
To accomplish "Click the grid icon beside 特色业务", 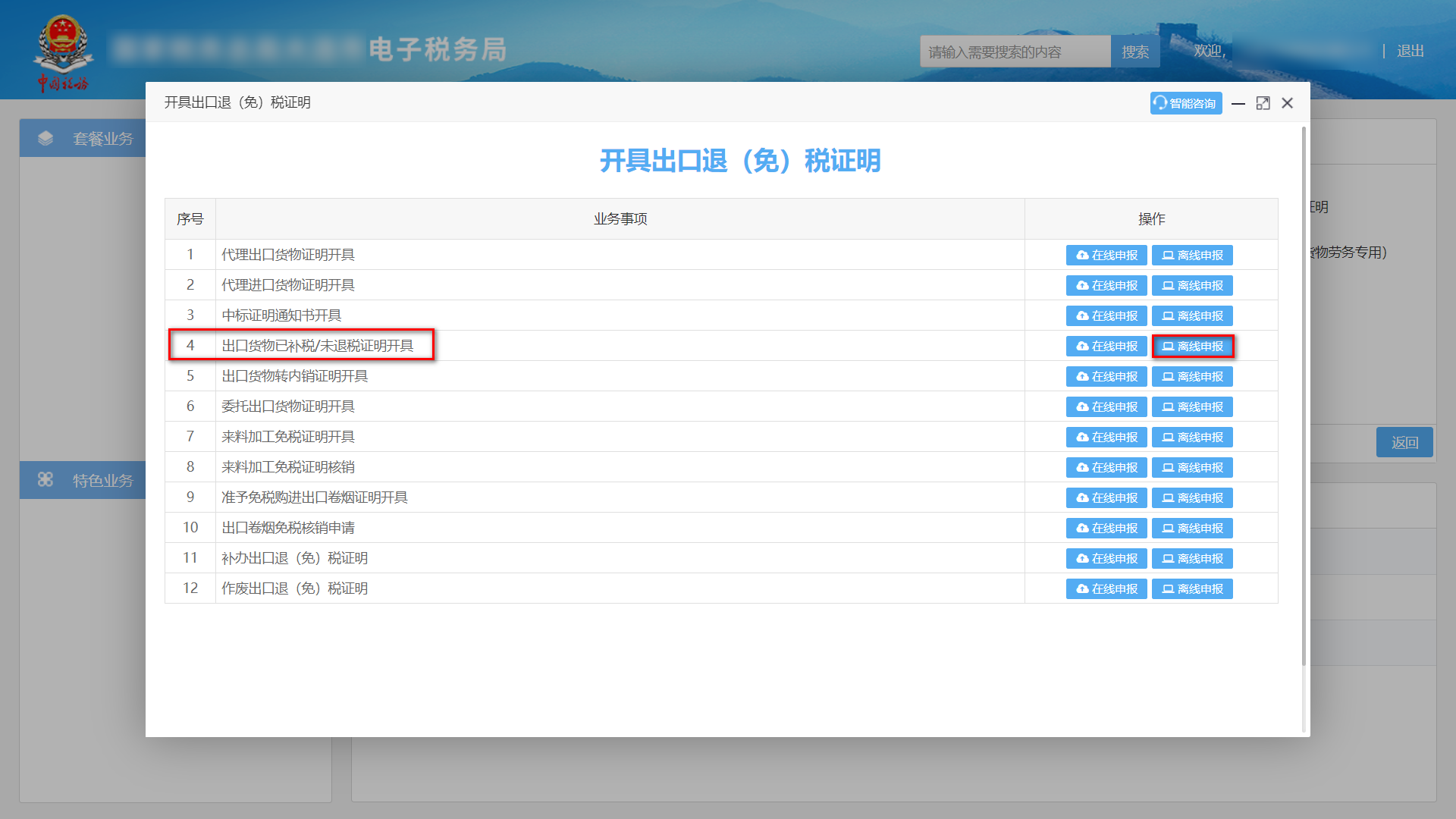I will click(47, 480).
